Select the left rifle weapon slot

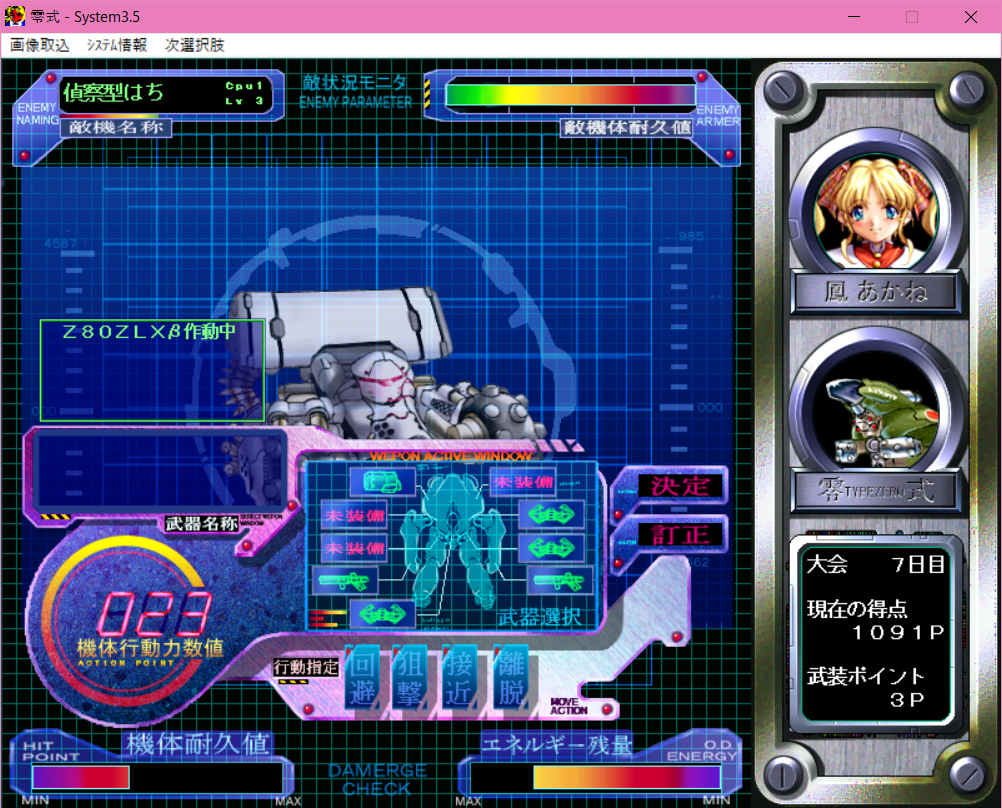[345, 582]
